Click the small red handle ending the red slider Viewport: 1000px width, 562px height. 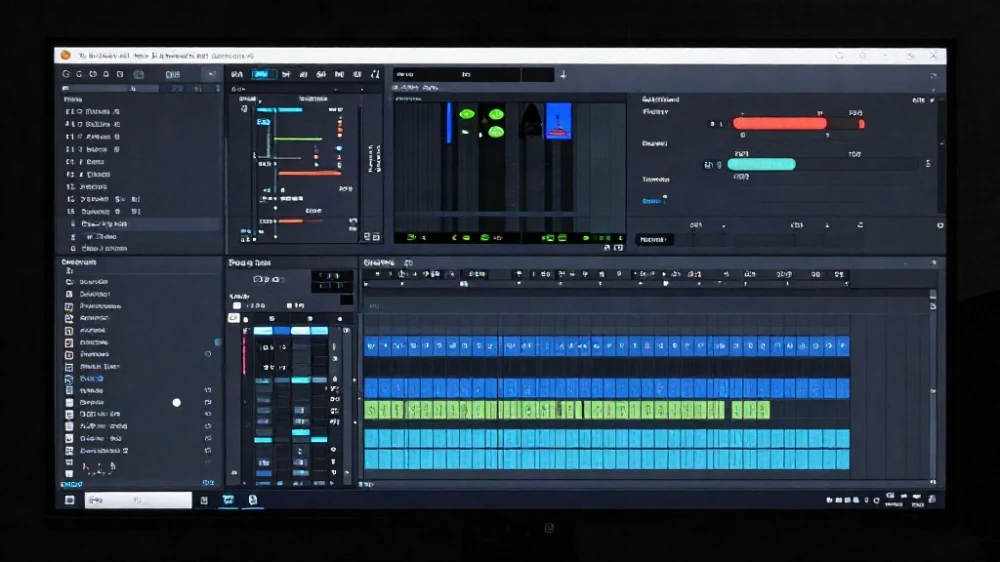pos(862,124)
